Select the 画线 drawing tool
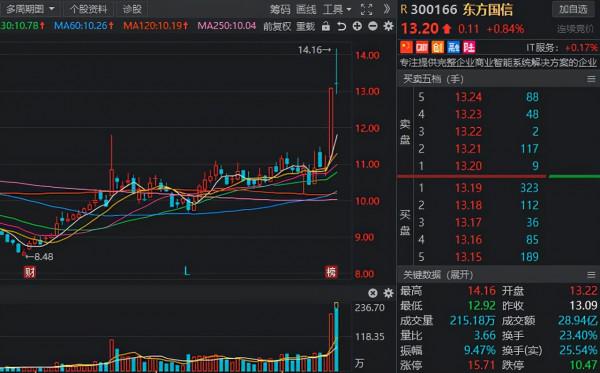The height and width of the screenshot is (373, 600). click(x=306, y=9)
